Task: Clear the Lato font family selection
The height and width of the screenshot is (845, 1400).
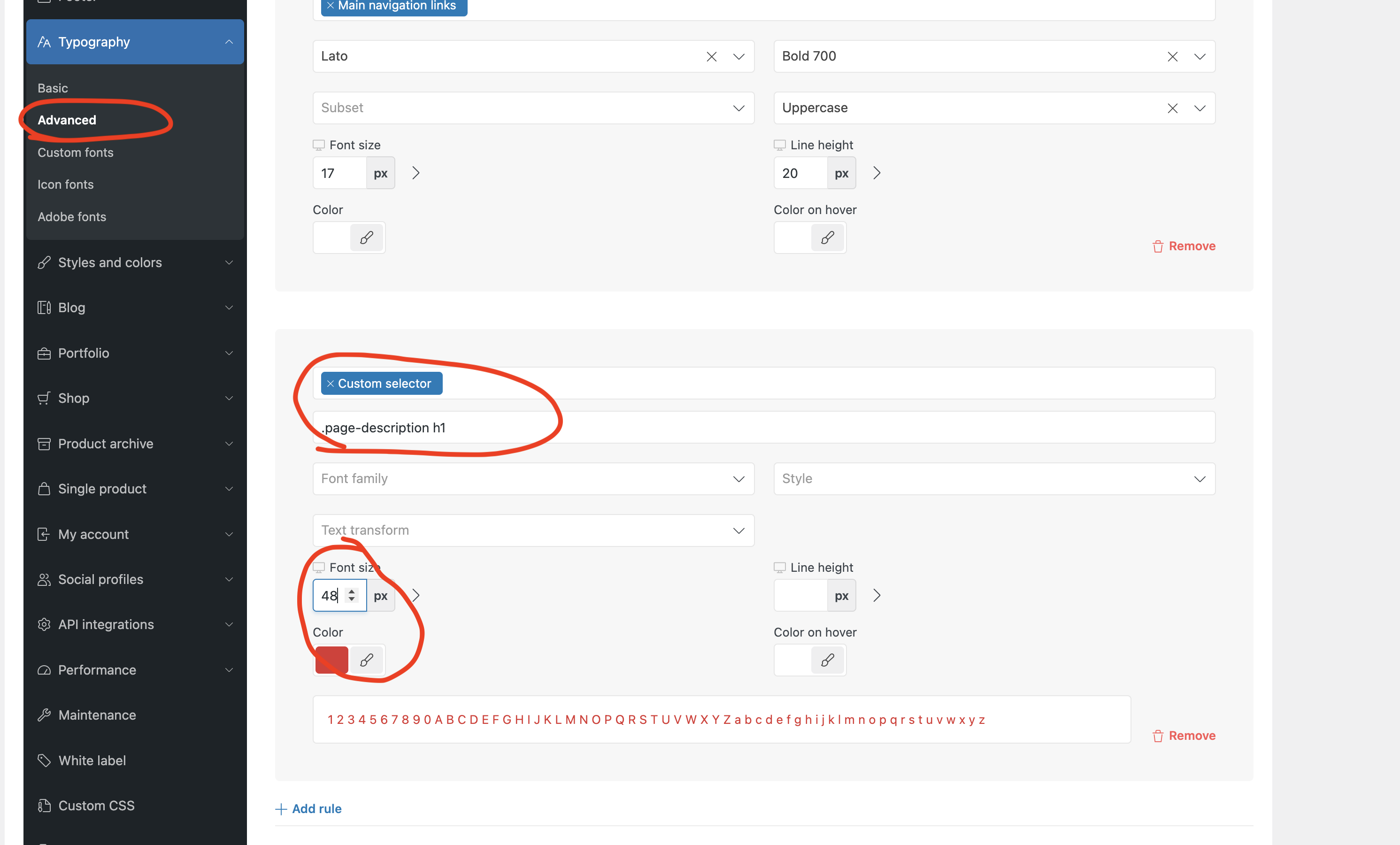Action: pos(711,56)
